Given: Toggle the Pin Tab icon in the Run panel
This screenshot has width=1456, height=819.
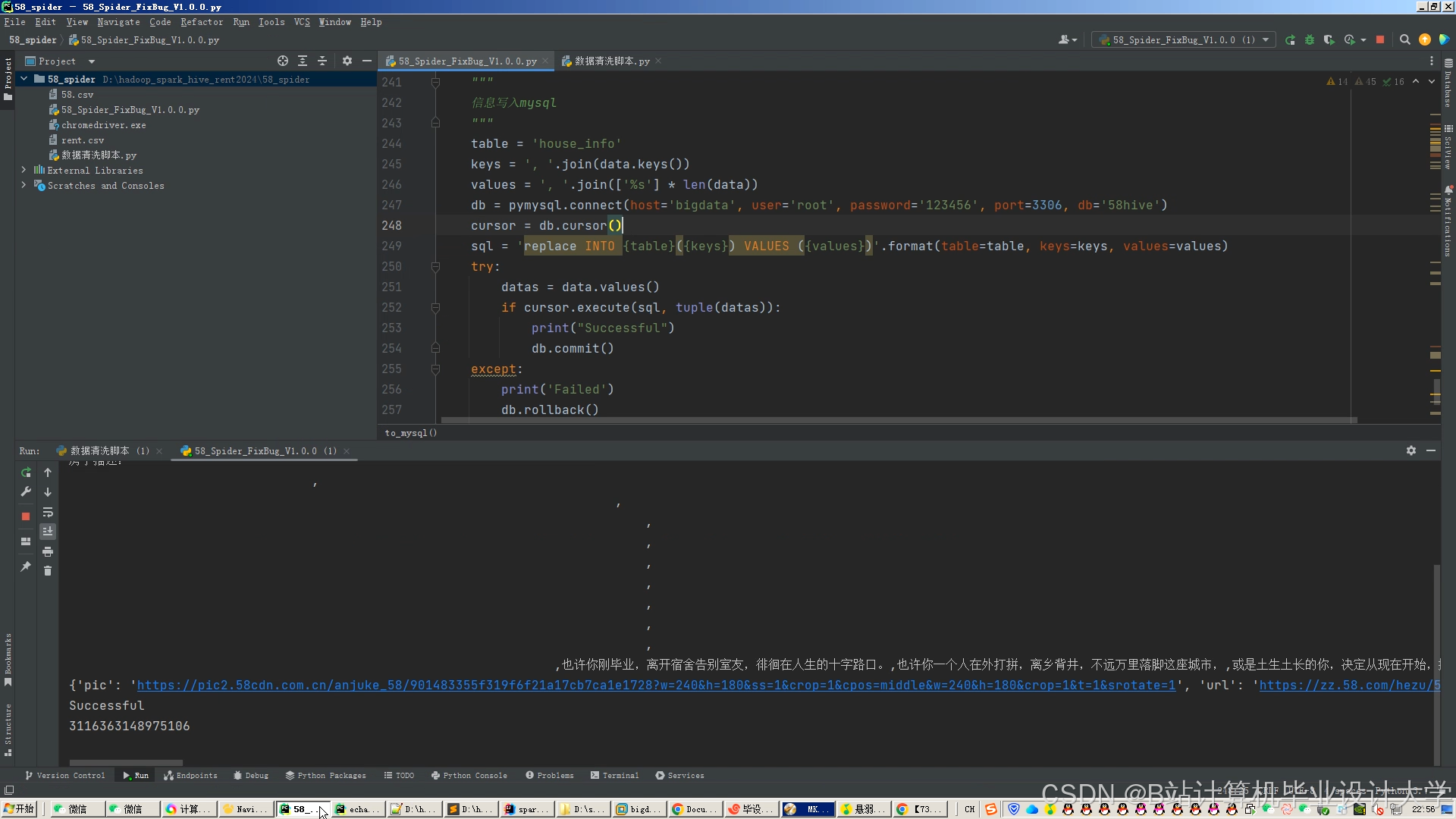Looking at the screenshot, I should 26,566.
